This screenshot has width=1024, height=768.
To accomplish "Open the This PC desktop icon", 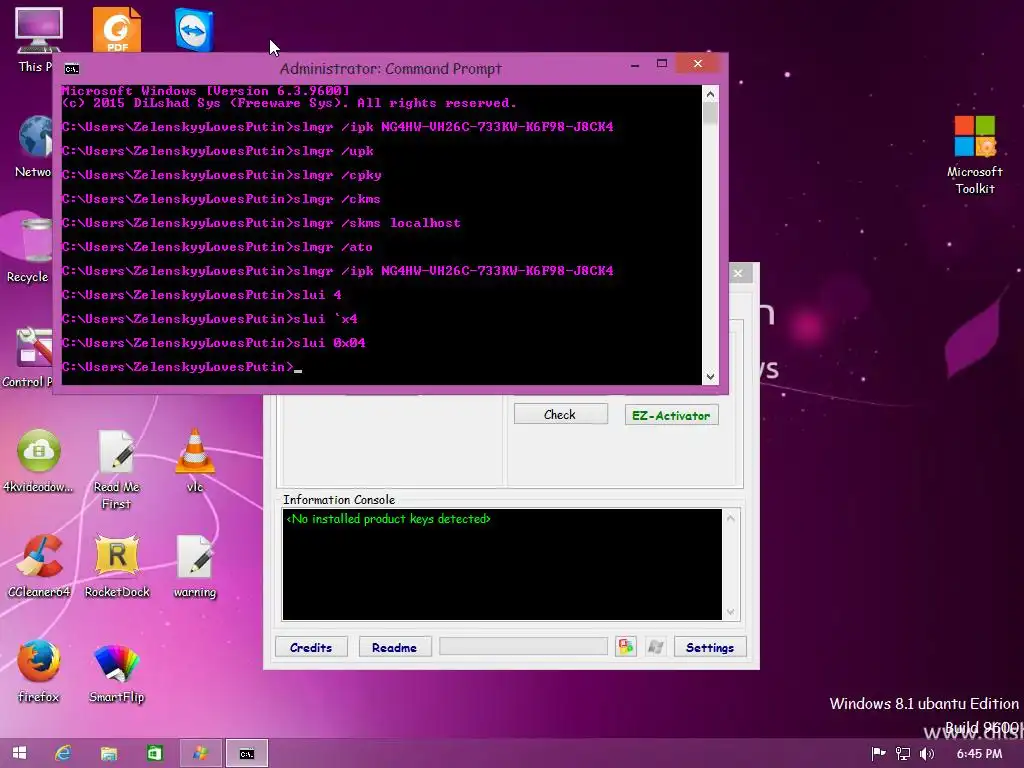I will [38, 33].
